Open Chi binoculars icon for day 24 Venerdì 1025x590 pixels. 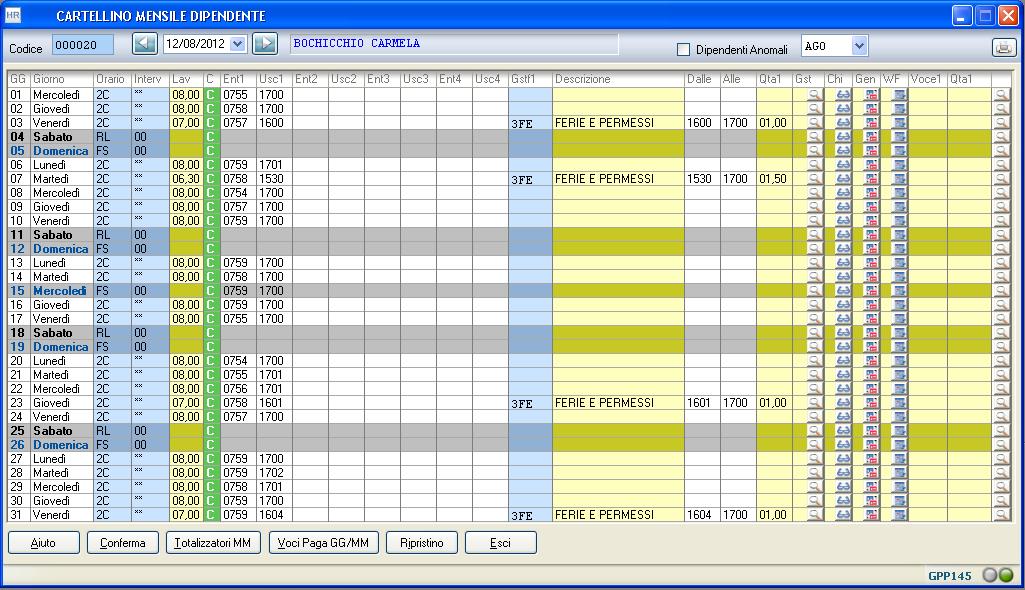(843, 417)
